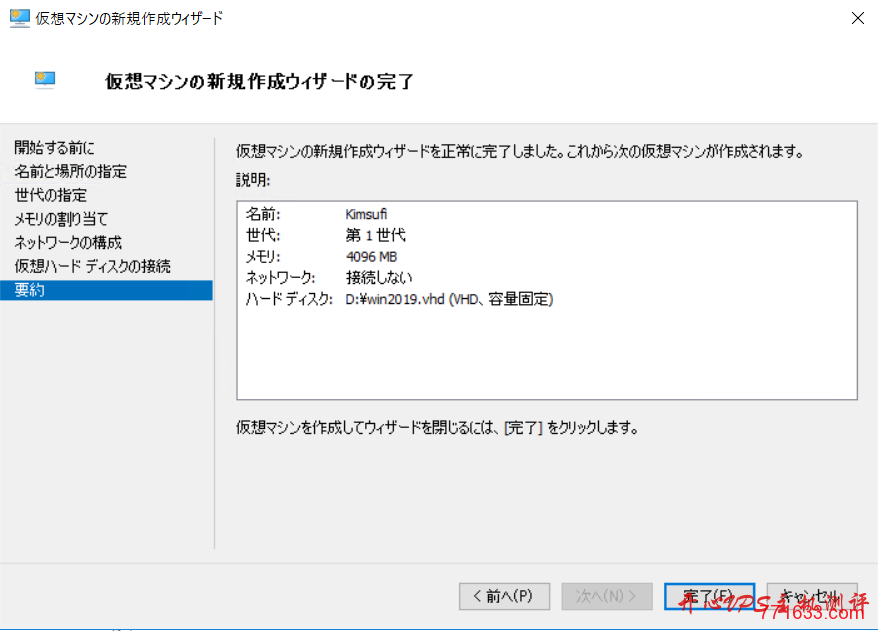Select the highlighted 要約 step

point(31,290)
